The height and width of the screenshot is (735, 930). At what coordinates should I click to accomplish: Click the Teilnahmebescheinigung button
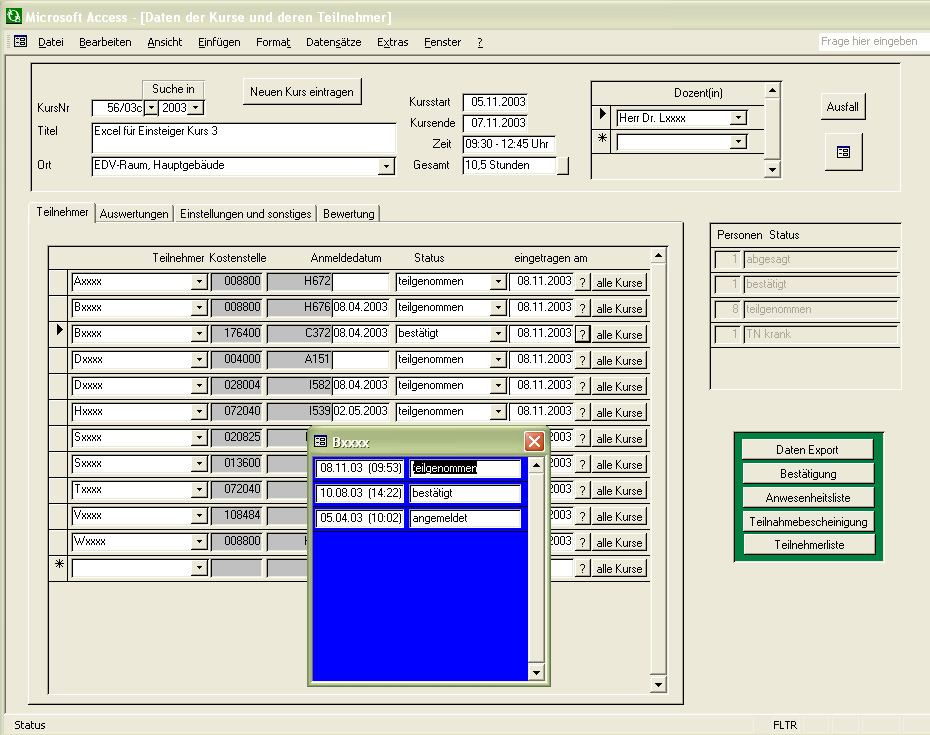coord(807,521)
